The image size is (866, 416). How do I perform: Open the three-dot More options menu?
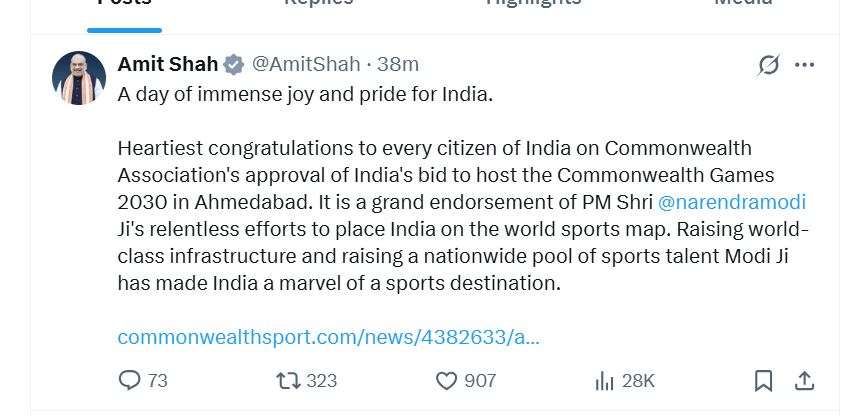tap(804, 65)
